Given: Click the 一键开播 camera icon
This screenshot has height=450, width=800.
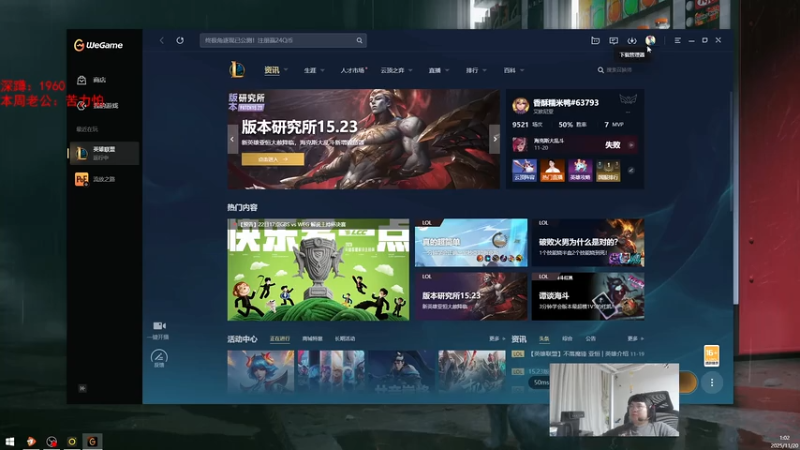Looking at the screenshot, I should click(159, 326).
